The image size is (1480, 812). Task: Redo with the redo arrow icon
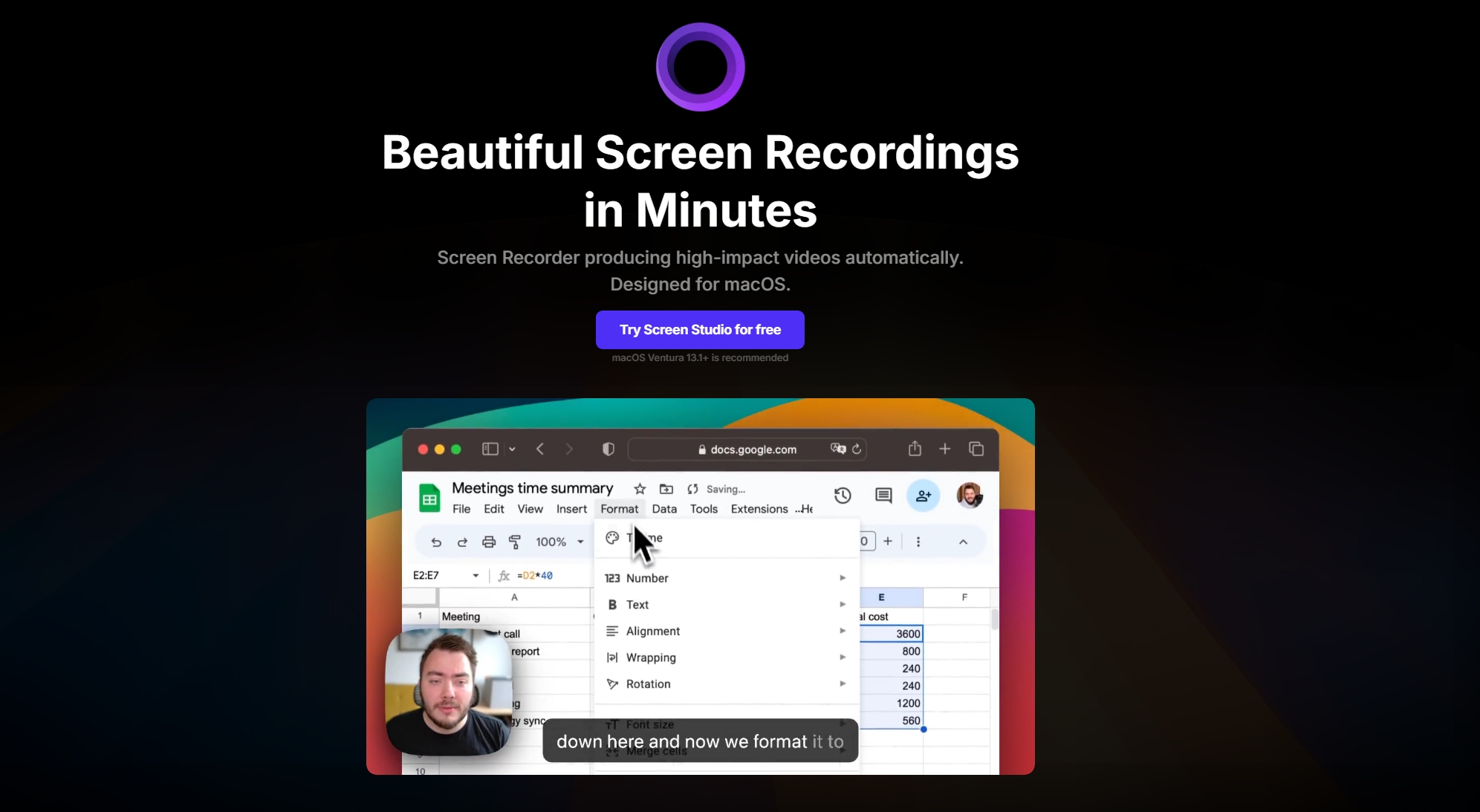[462, 542]
